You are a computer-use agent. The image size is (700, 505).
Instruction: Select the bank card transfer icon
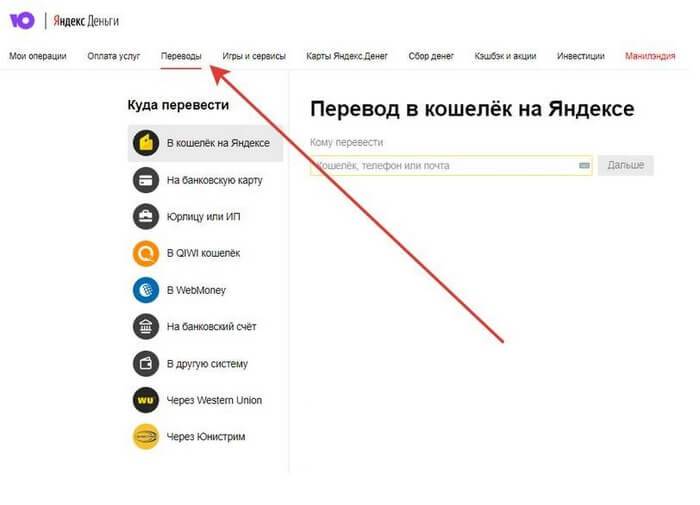[x=146, y=180]
